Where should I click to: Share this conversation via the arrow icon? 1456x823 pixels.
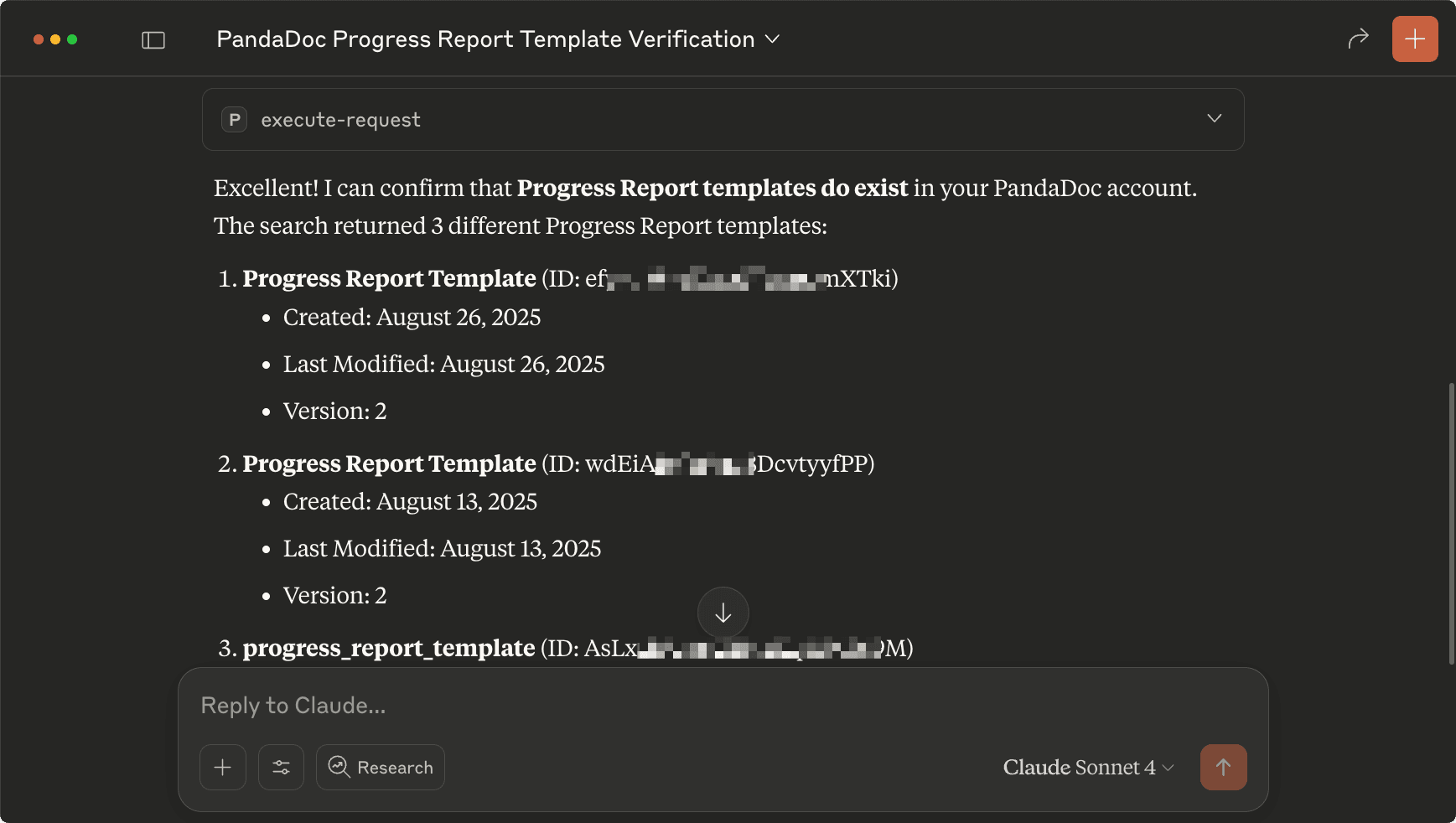1357,38
